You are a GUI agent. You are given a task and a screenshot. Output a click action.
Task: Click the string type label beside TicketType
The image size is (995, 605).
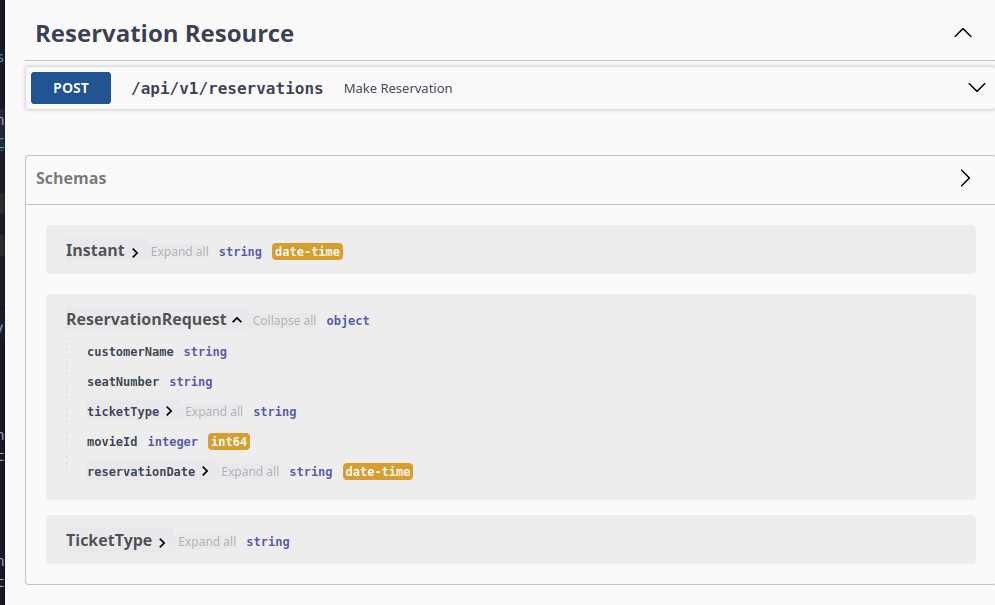tap(268, 541)
